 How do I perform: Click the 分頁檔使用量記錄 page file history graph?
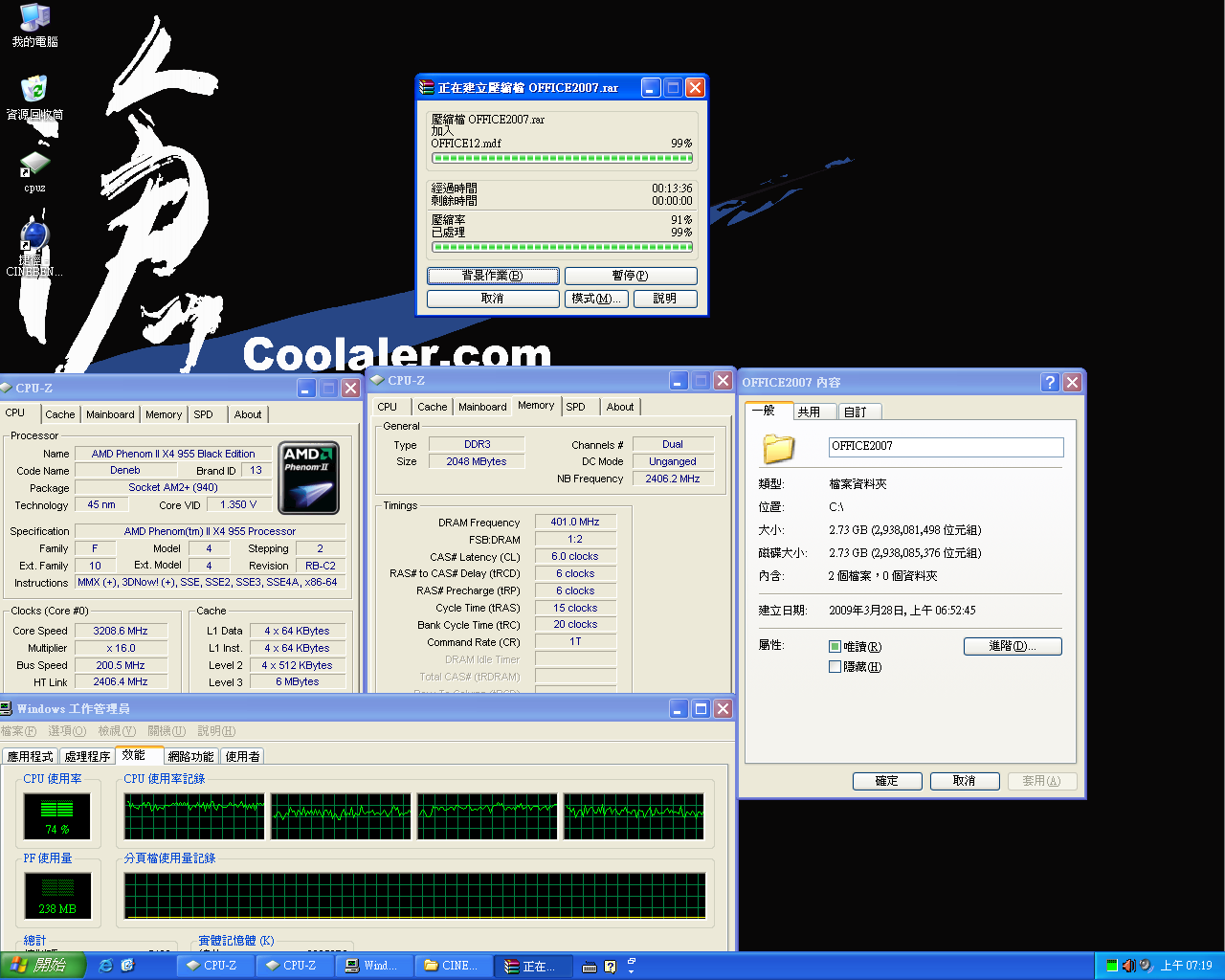point(414,896)
